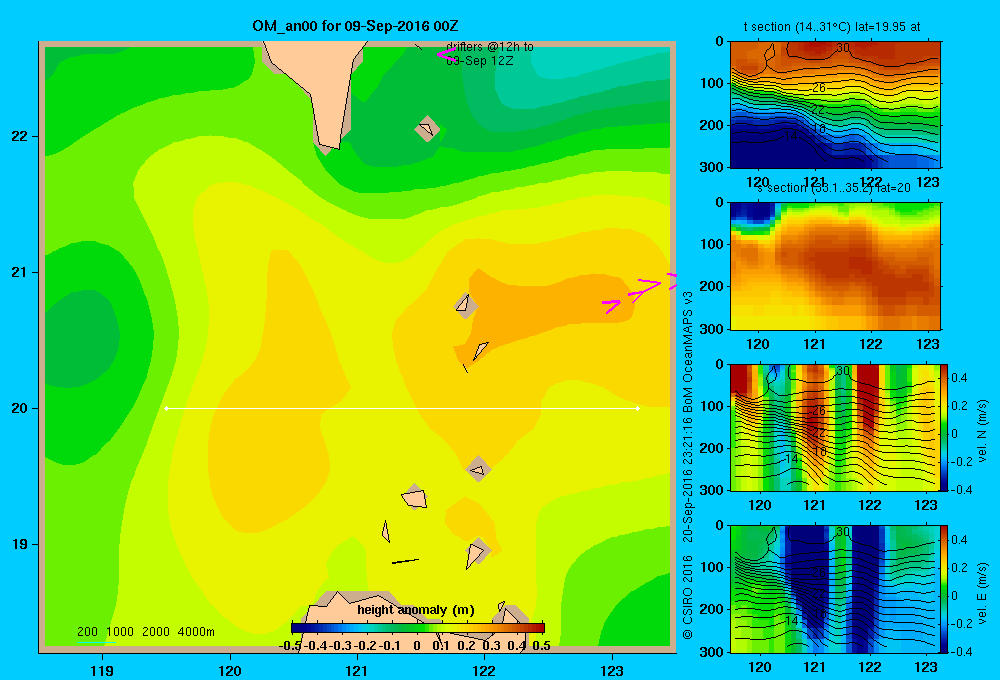Viewport: 1000px width, 680px height.
Task: Click the latitude 21 label on the main map
Action: 20,272
